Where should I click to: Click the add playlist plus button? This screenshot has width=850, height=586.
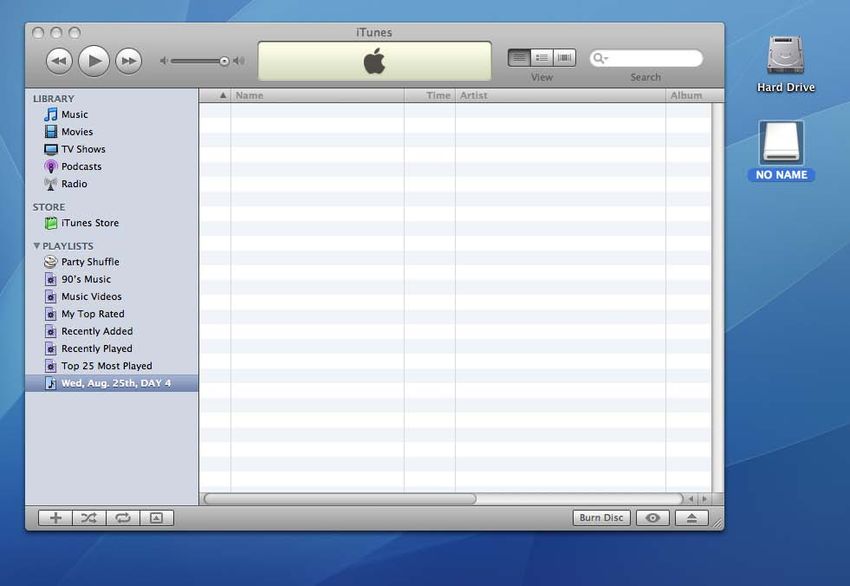(x=55, y=518)
